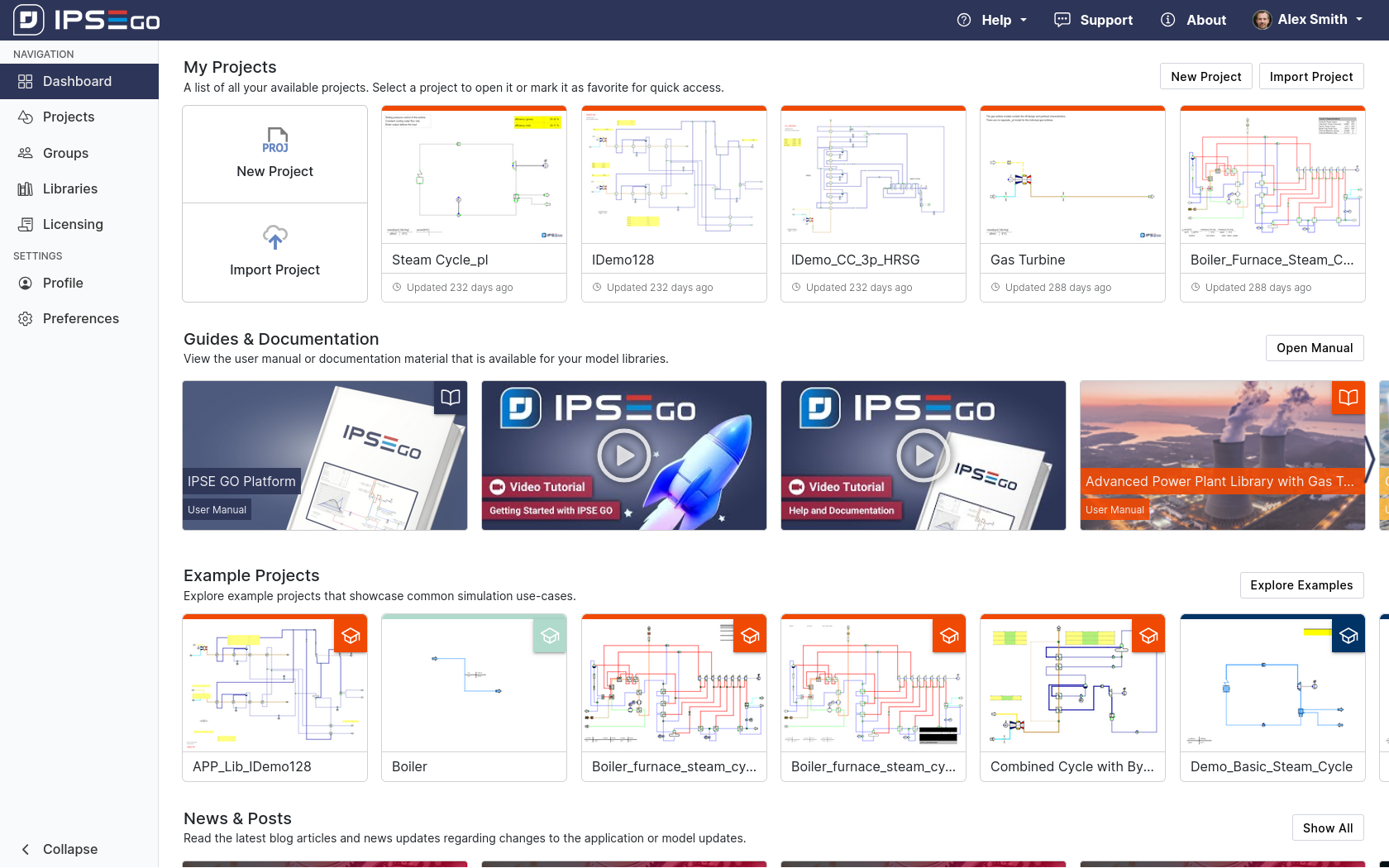
Task: Open the Alex Smith user menu
Action: (x=1308, y=20)
